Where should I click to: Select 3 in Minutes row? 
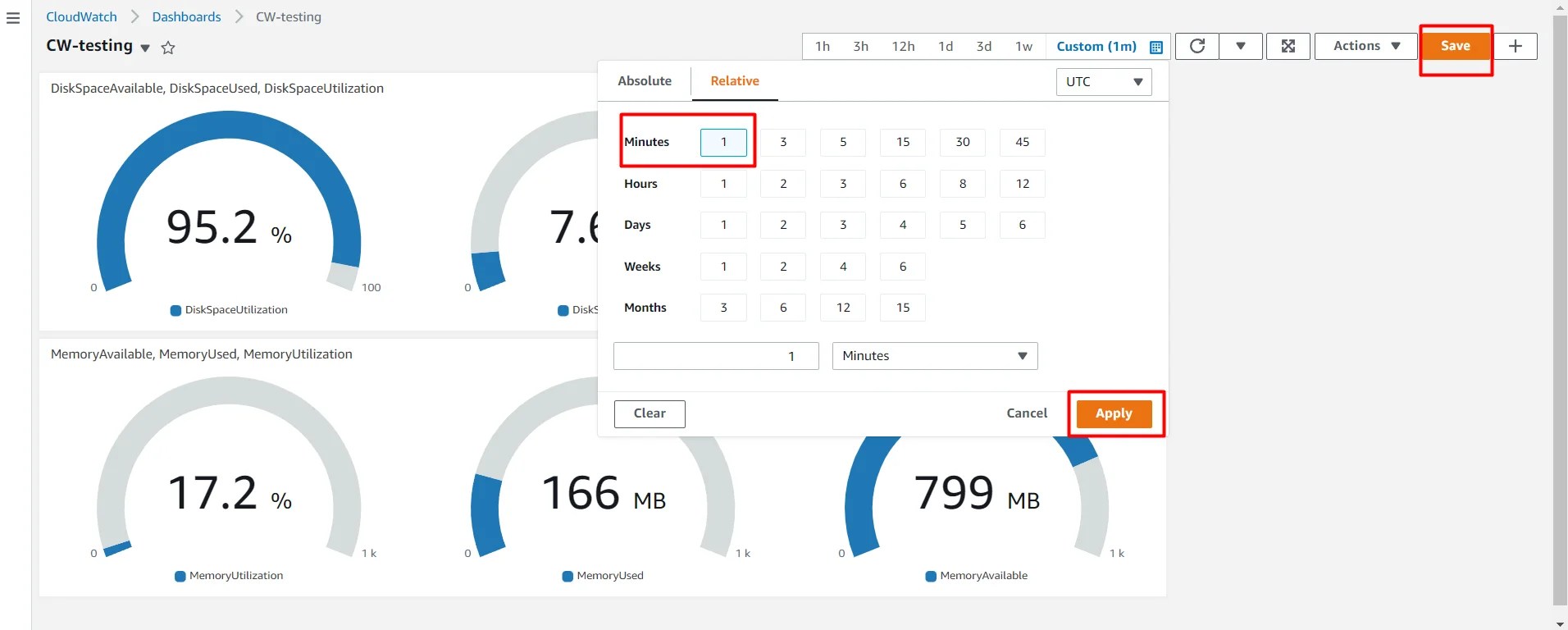click(x=783, y=142)
